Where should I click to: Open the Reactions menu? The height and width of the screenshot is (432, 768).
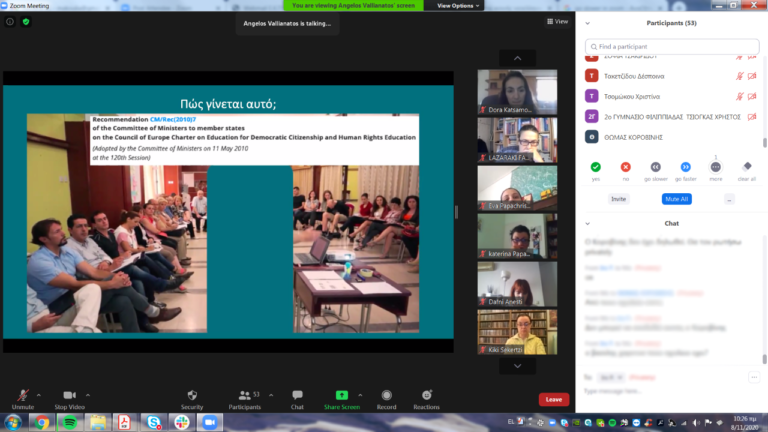tap(427, 399)
